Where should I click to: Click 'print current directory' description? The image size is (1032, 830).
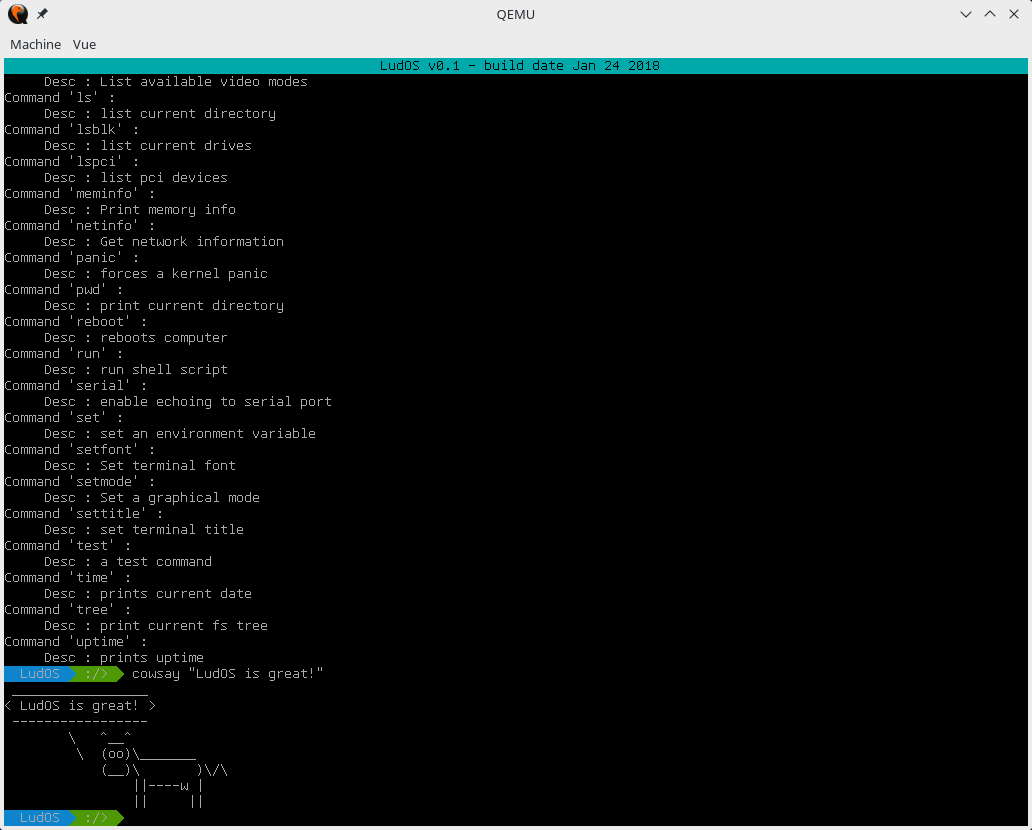click(x=192, y=305)
